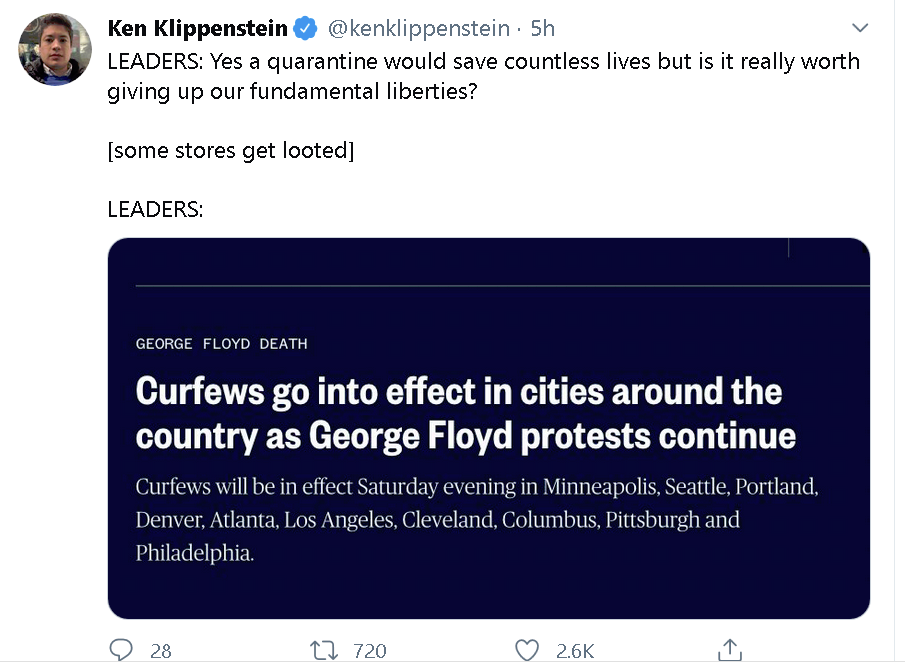
Task: Open the Ken Klippenstein display name
Action: pos(197,28)
